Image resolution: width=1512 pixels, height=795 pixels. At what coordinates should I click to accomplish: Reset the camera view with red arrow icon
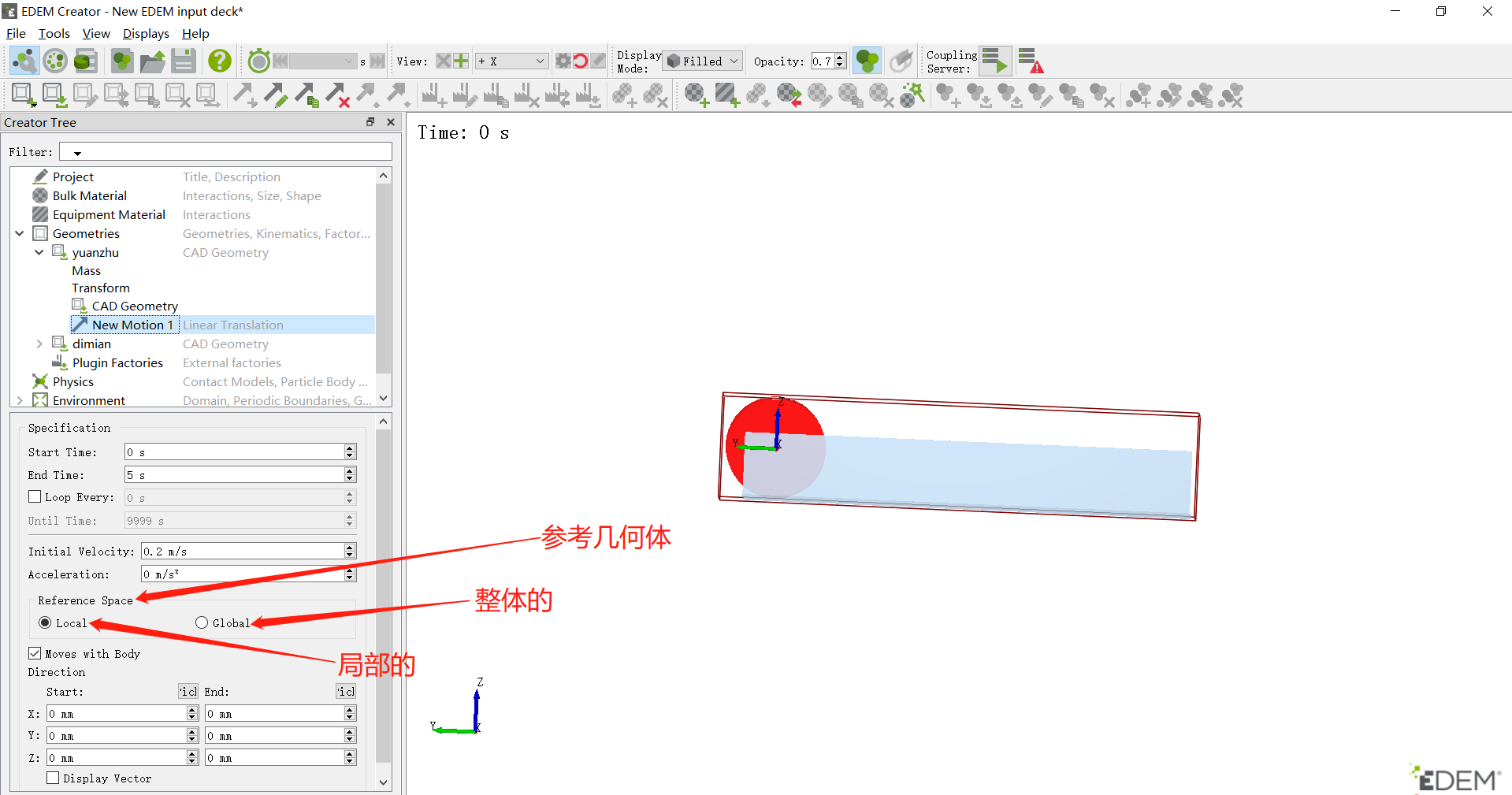(581, 60)
